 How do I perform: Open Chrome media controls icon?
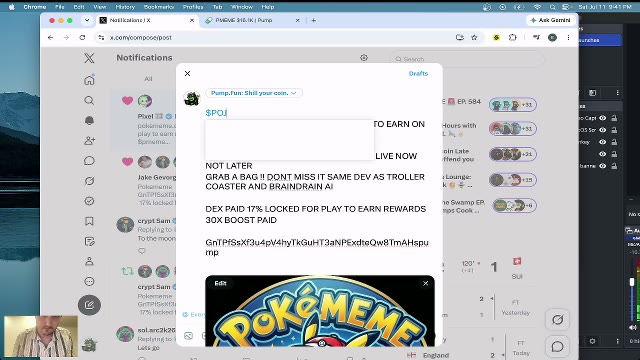[x=536, y=38]
